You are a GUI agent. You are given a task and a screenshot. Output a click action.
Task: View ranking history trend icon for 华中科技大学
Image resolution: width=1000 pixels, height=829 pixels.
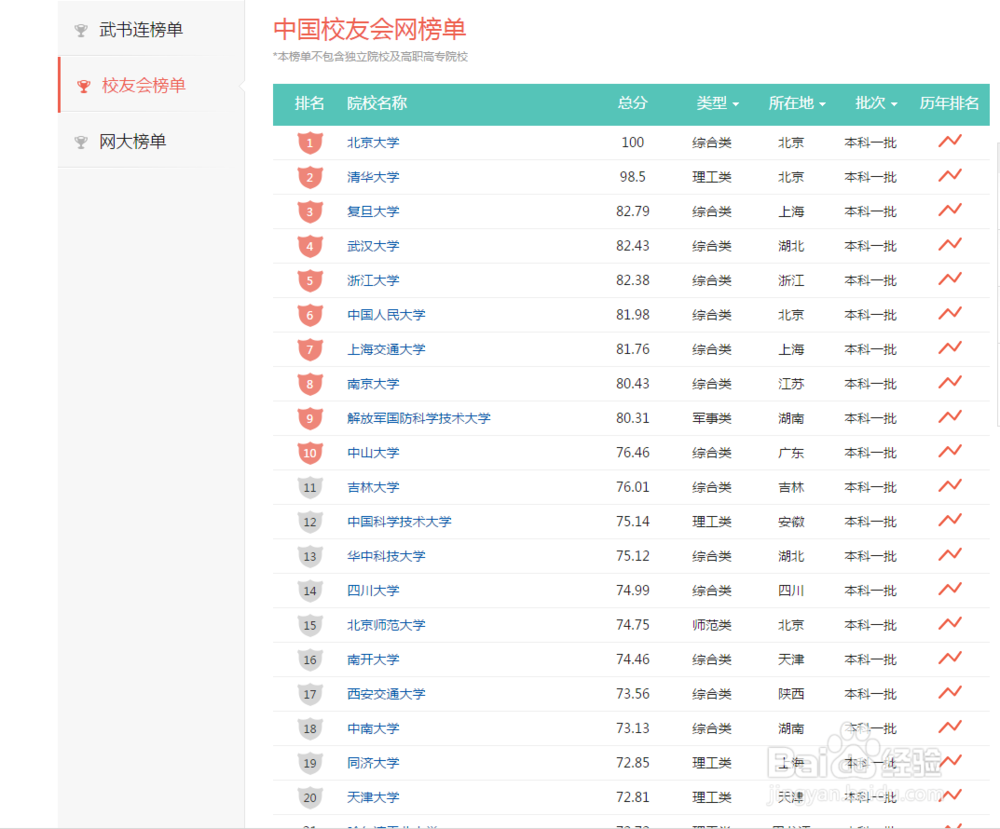[950, 554]
